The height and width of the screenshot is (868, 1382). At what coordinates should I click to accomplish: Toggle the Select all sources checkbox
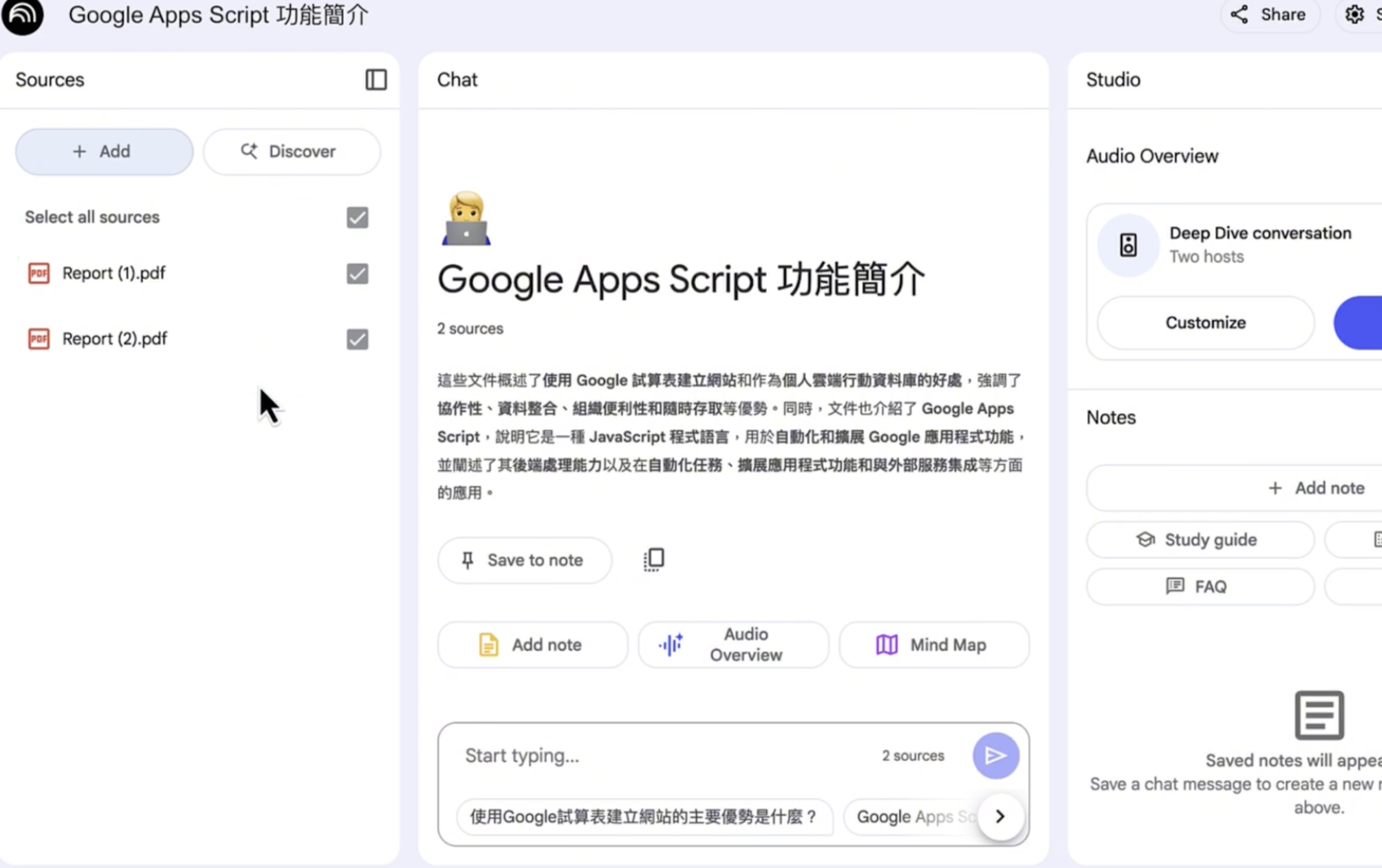(357, 218)
